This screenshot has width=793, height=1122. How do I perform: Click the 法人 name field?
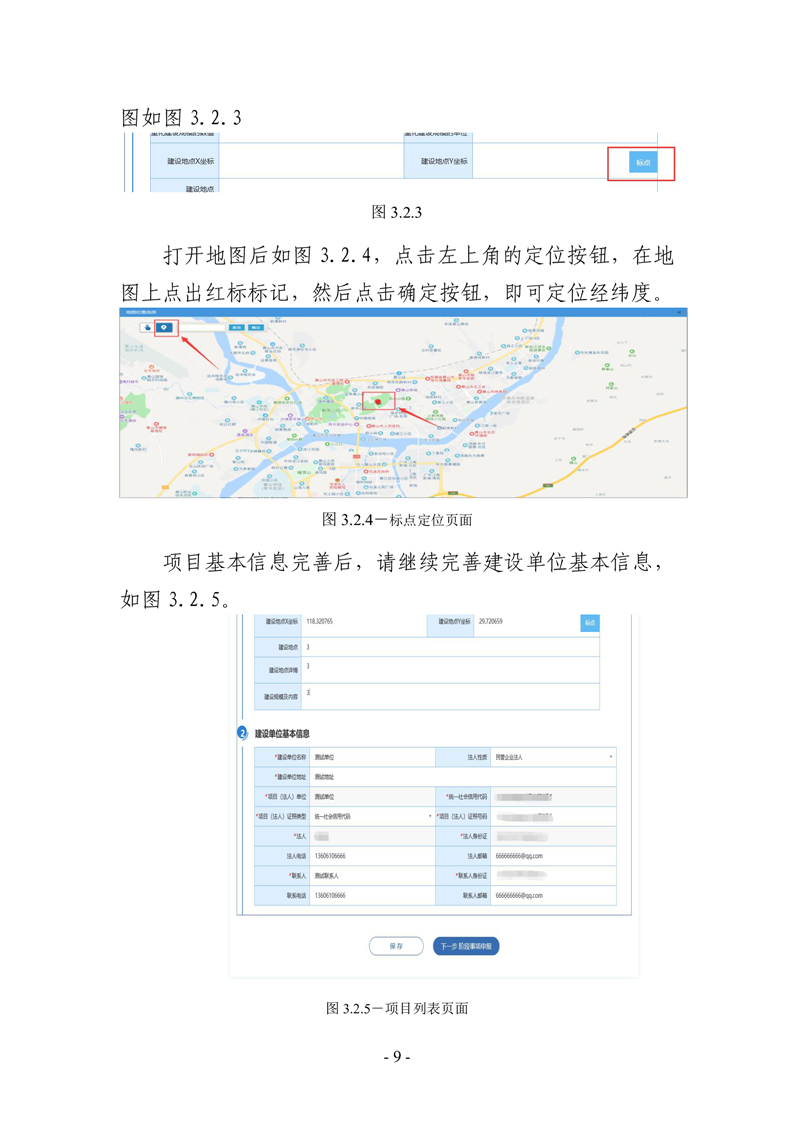[372, 836]
